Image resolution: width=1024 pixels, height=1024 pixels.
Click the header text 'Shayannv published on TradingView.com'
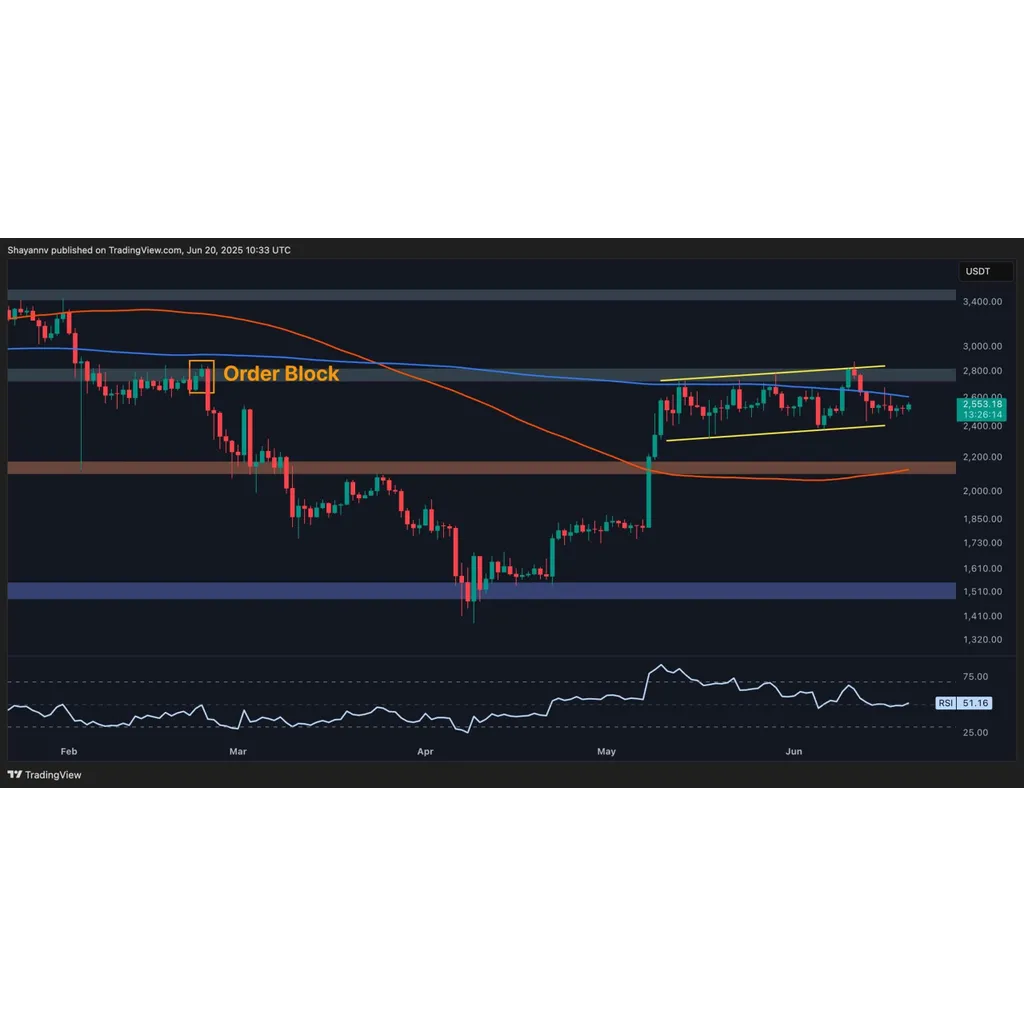95,250
